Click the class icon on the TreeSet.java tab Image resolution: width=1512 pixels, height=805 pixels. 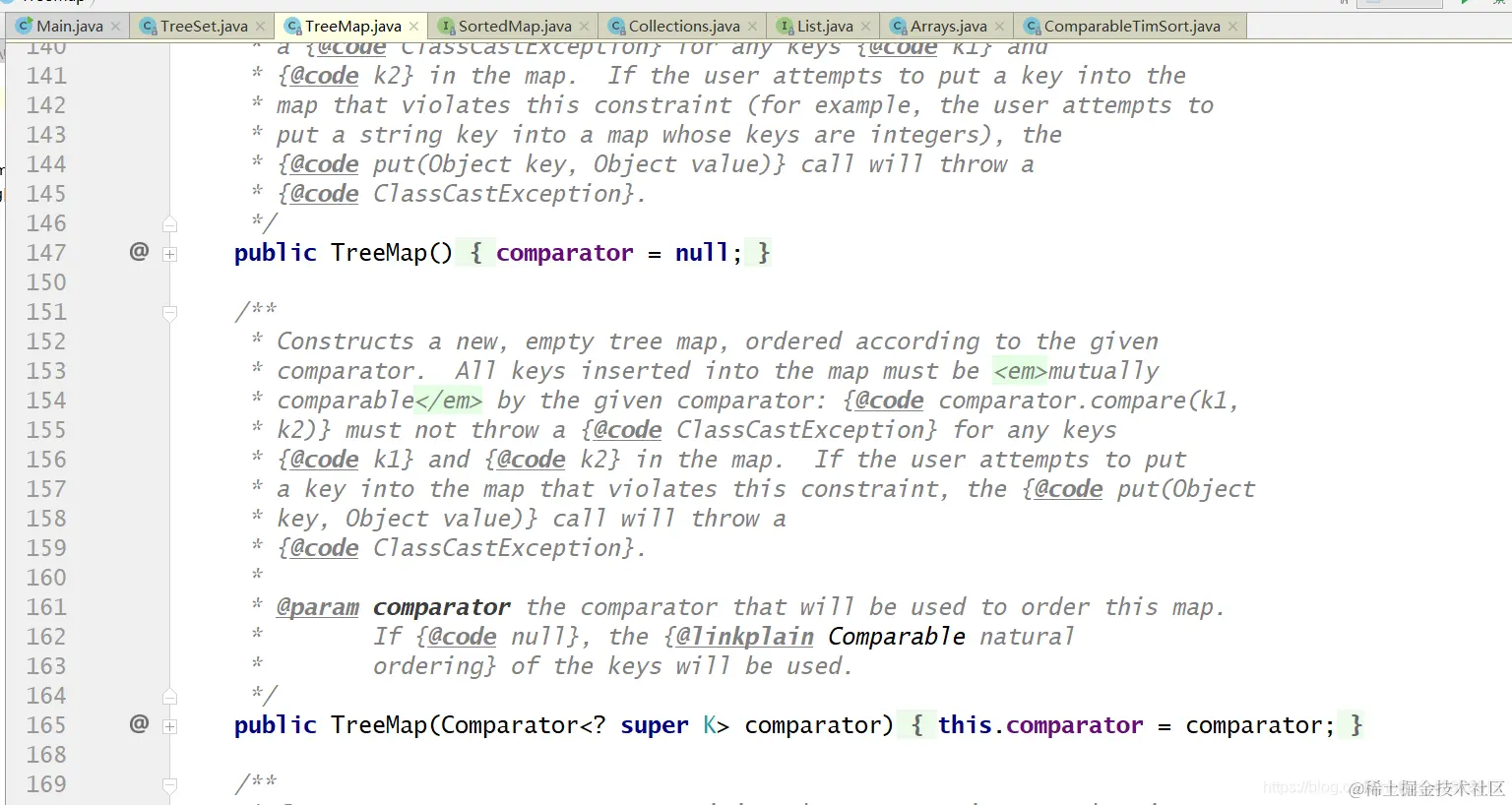[148, 26]
